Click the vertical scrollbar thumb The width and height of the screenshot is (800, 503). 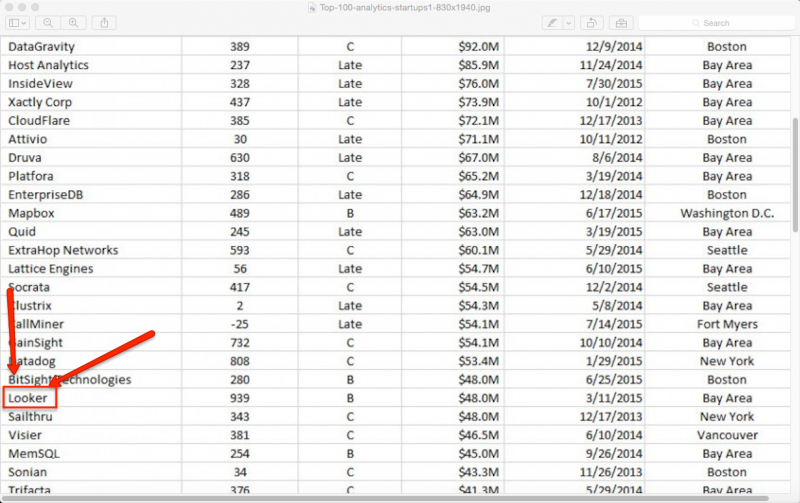click(x=794, y=175)
